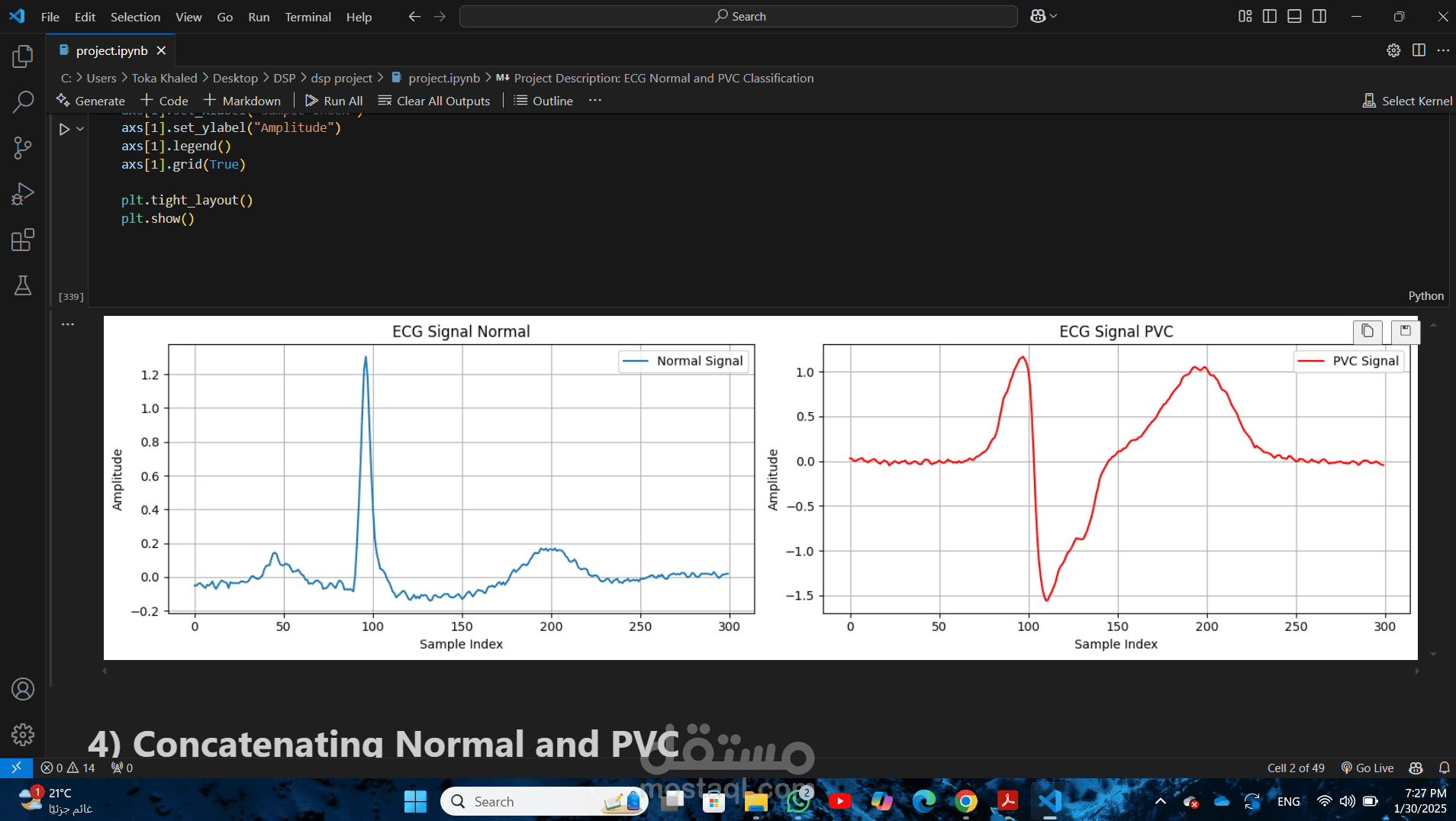The image size is (1456, 821).
Task: Click Go Live in status bar
Action: pos(1367,768)
